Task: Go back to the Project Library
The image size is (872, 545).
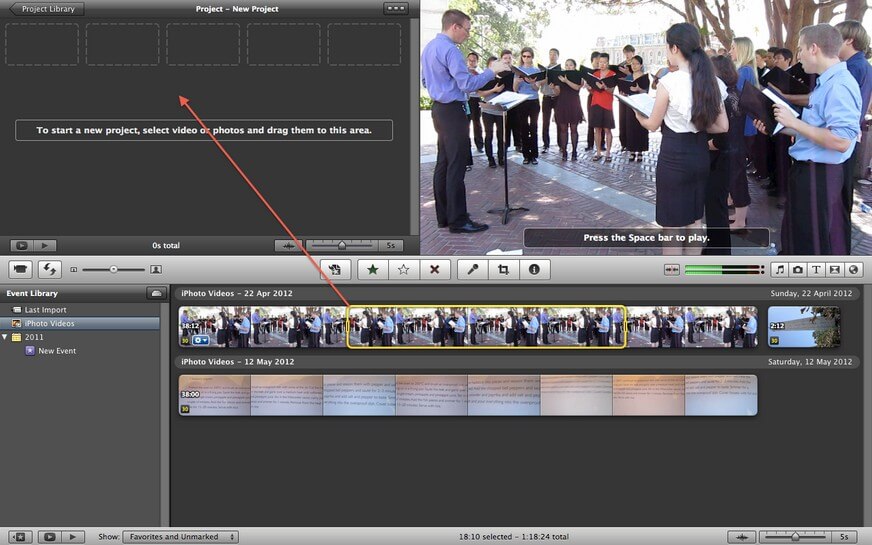Action: pos(47,9)
